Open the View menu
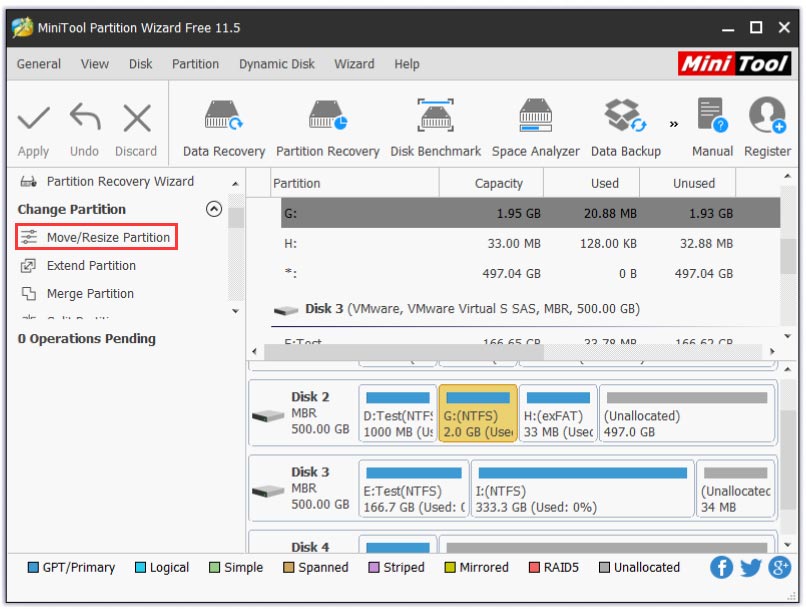The image size is (806, 609). (95, 64)
